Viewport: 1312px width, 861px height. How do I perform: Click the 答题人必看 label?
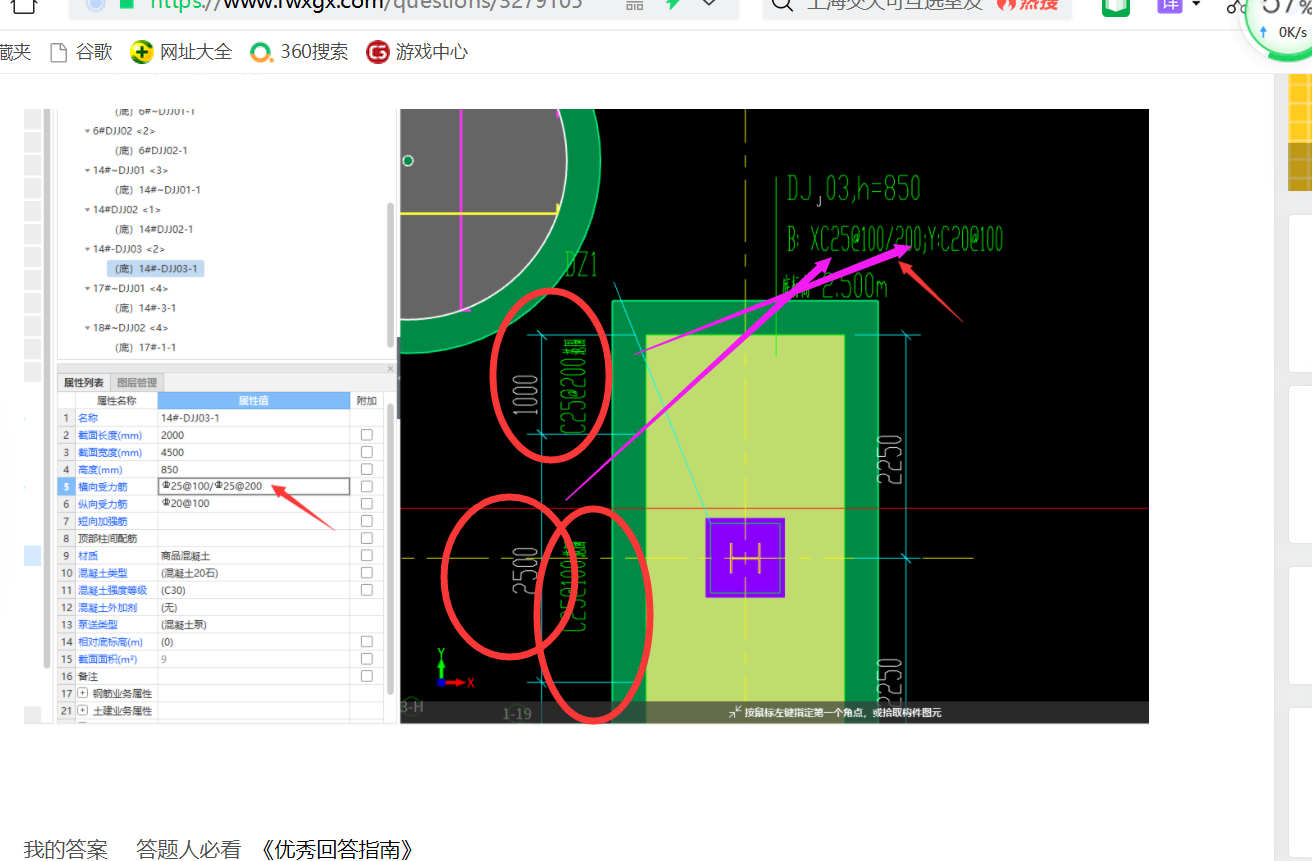click(189, 850)
